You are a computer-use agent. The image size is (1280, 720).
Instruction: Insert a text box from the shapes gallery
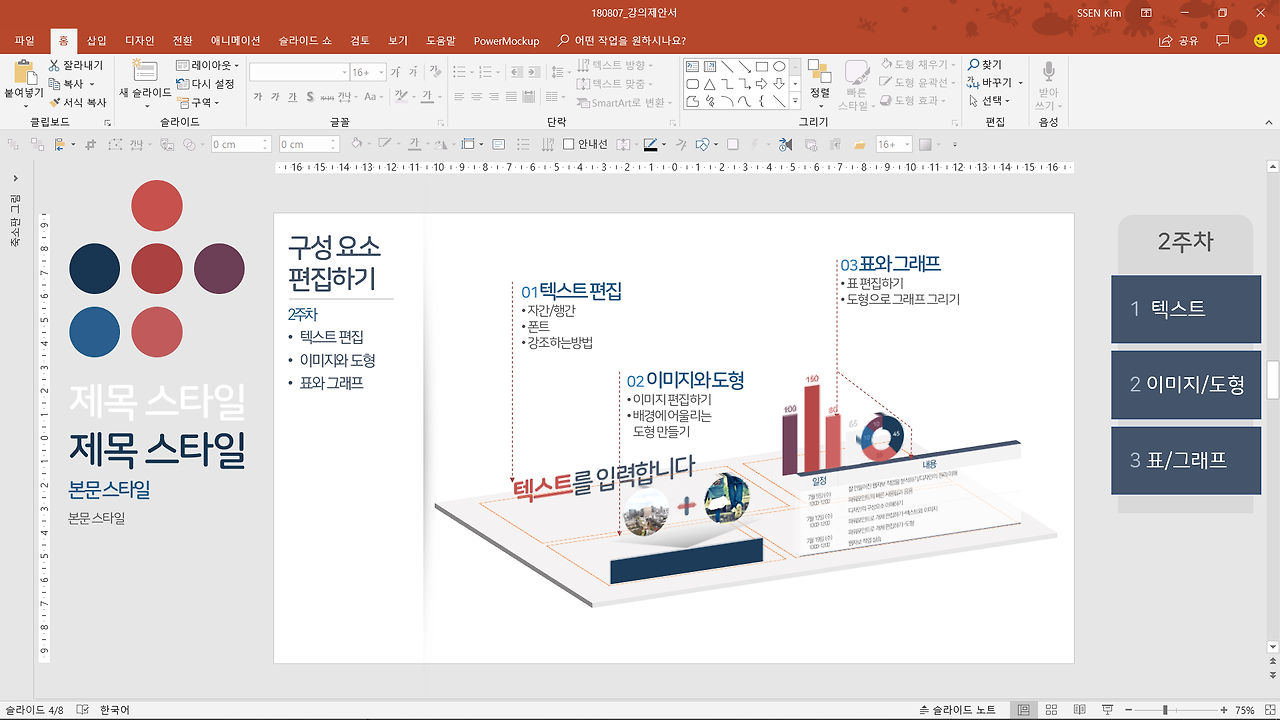[692, 67]
